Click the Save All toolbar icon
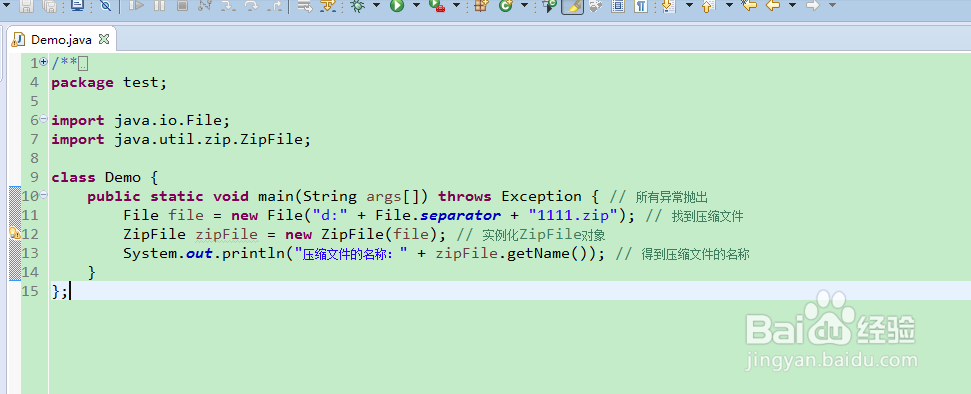 pyautogui.click(x=49, y=6)
